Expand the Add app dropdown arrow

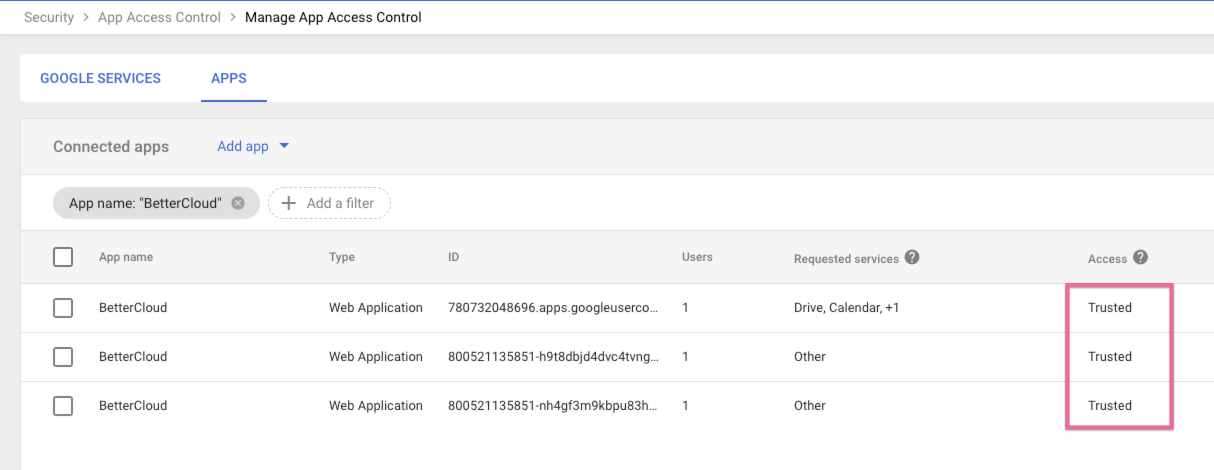284,146
